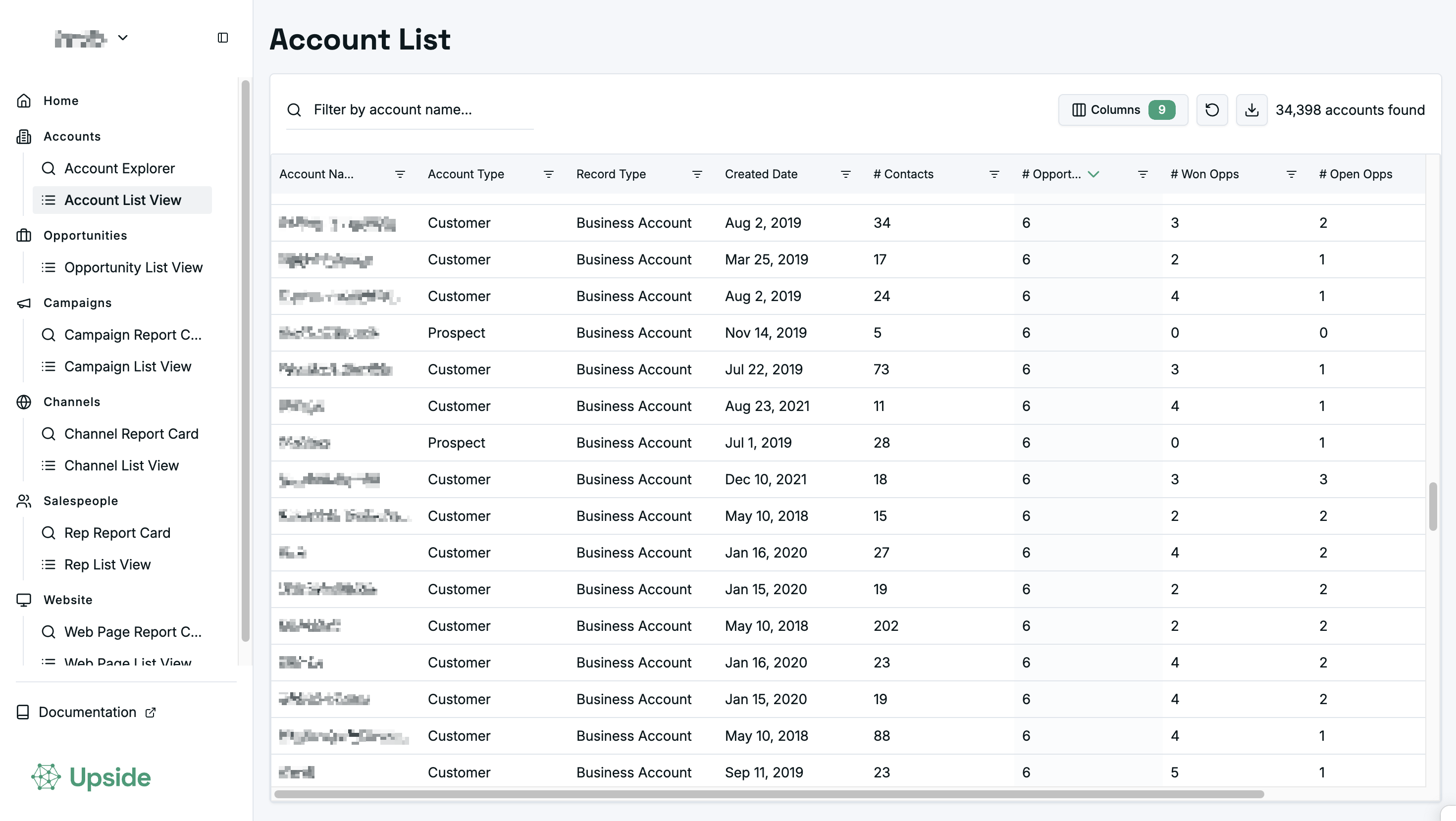The width and height of the screenshot is (1456, 821).
Task: Go to Opportunity List View
Action: click(133, 267)
